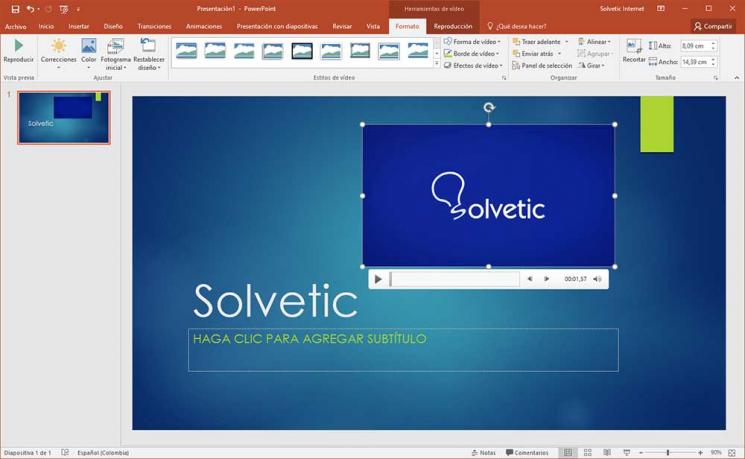Play the video with the player play button
Screen dimensions: 745x459
pos(378,279)
